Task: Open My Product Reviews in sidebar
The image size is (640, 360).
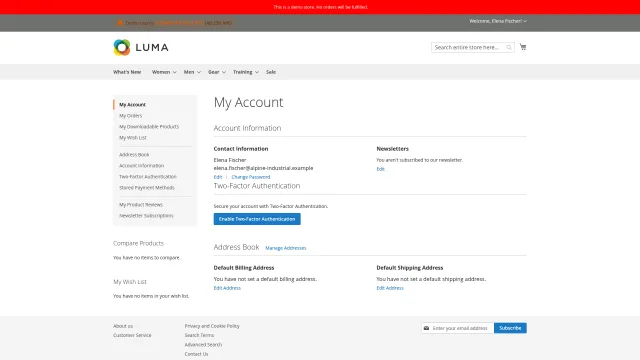Action: tap(141, 204)
